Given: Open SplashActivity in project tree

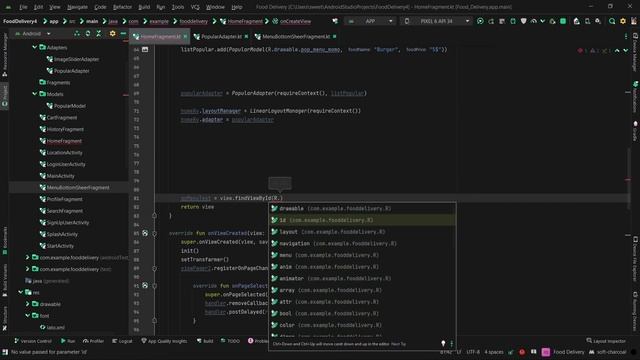Looking at the screenshot, I should [x=62, y=234].
